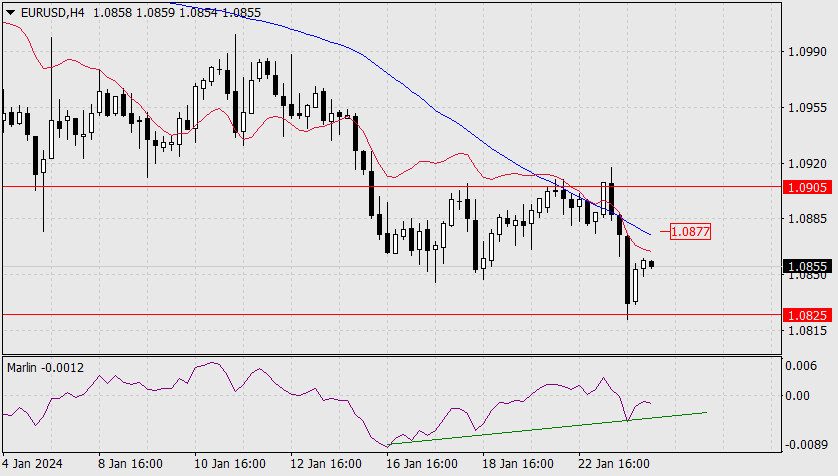Viewport: 838px width, 476px height.
Task: Select the red horizontal line at 1.0825
Action: click(392, 315)
